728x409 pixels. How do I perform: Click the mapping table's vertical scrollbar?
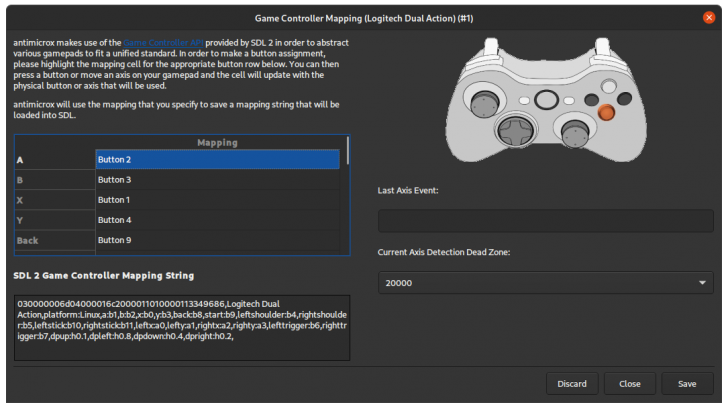click(347, 152)
